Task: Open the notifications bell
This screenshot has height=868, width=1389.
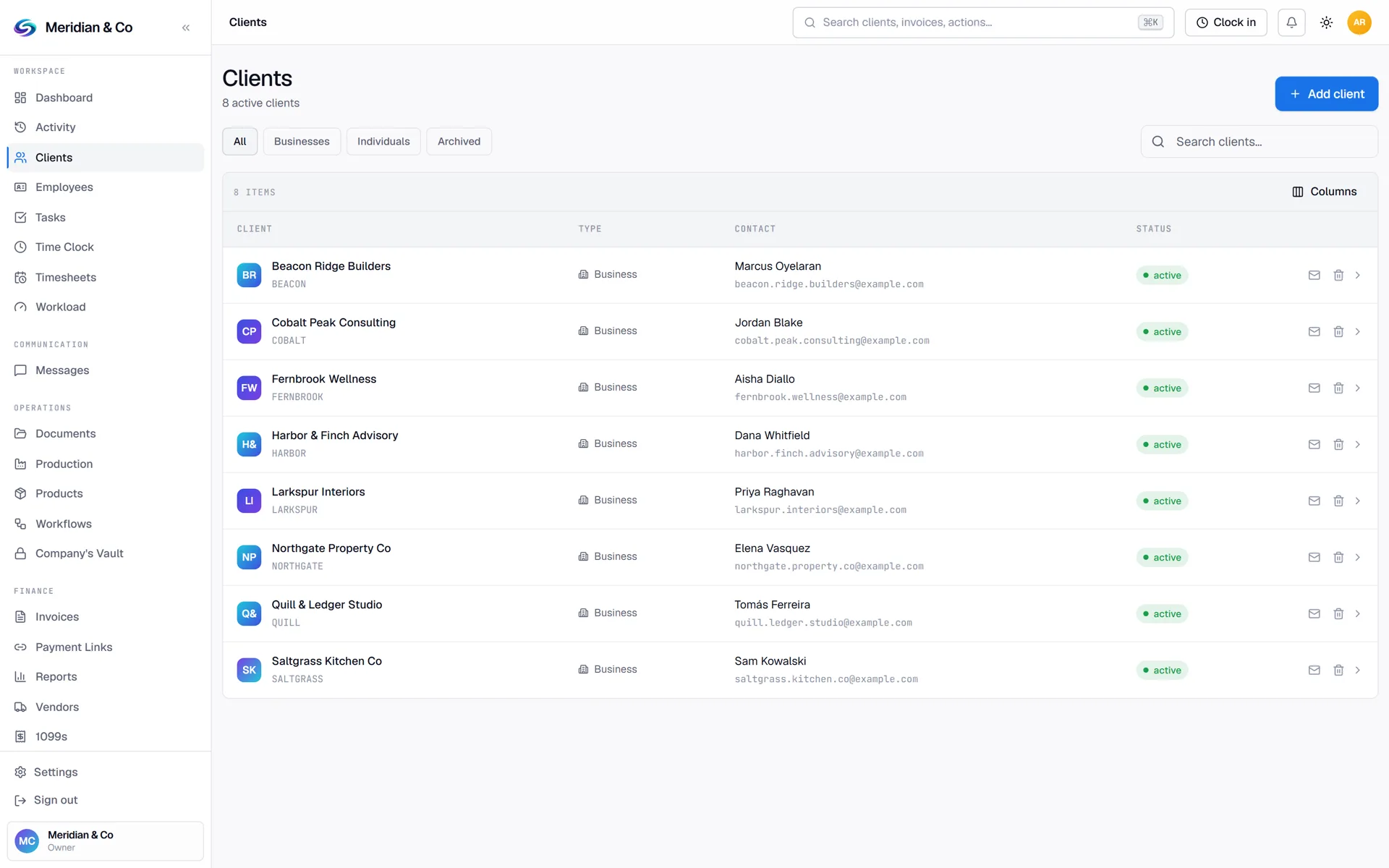Action: pos(1291,22)
